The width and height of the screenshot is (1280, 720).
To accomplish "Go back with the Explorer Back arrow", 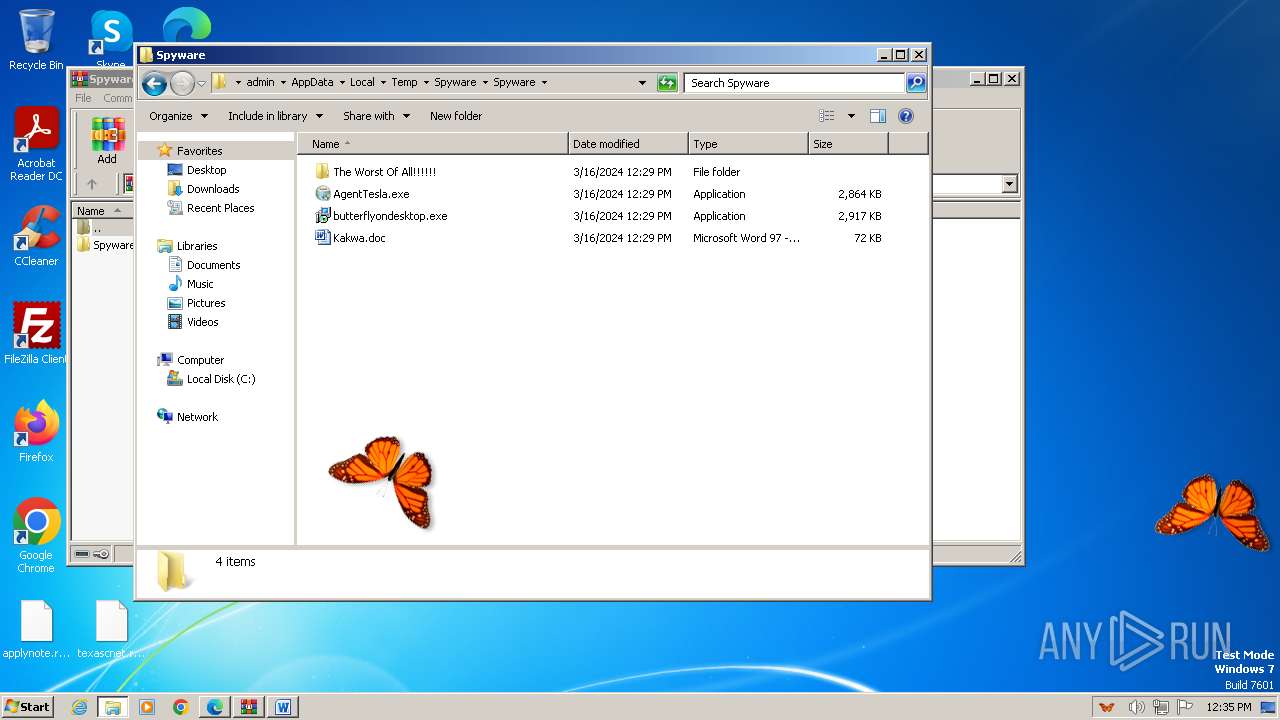I will [x=154, y=83].
